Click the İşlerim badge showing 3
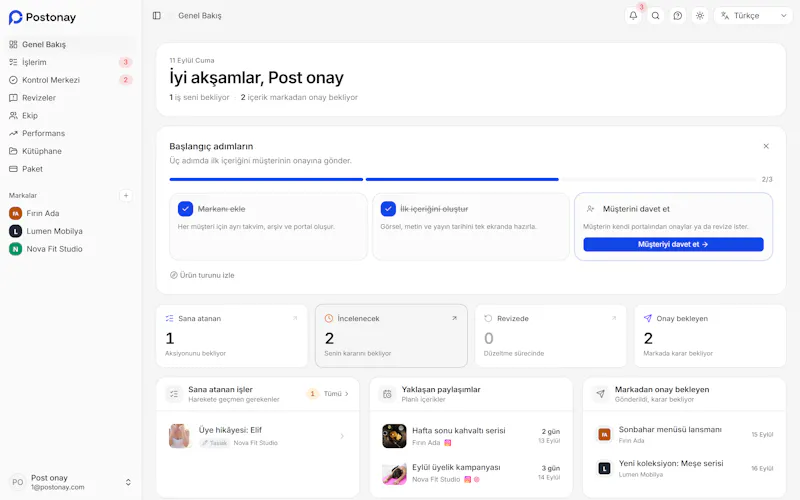 pyautogui.click(x=126, y=62)
